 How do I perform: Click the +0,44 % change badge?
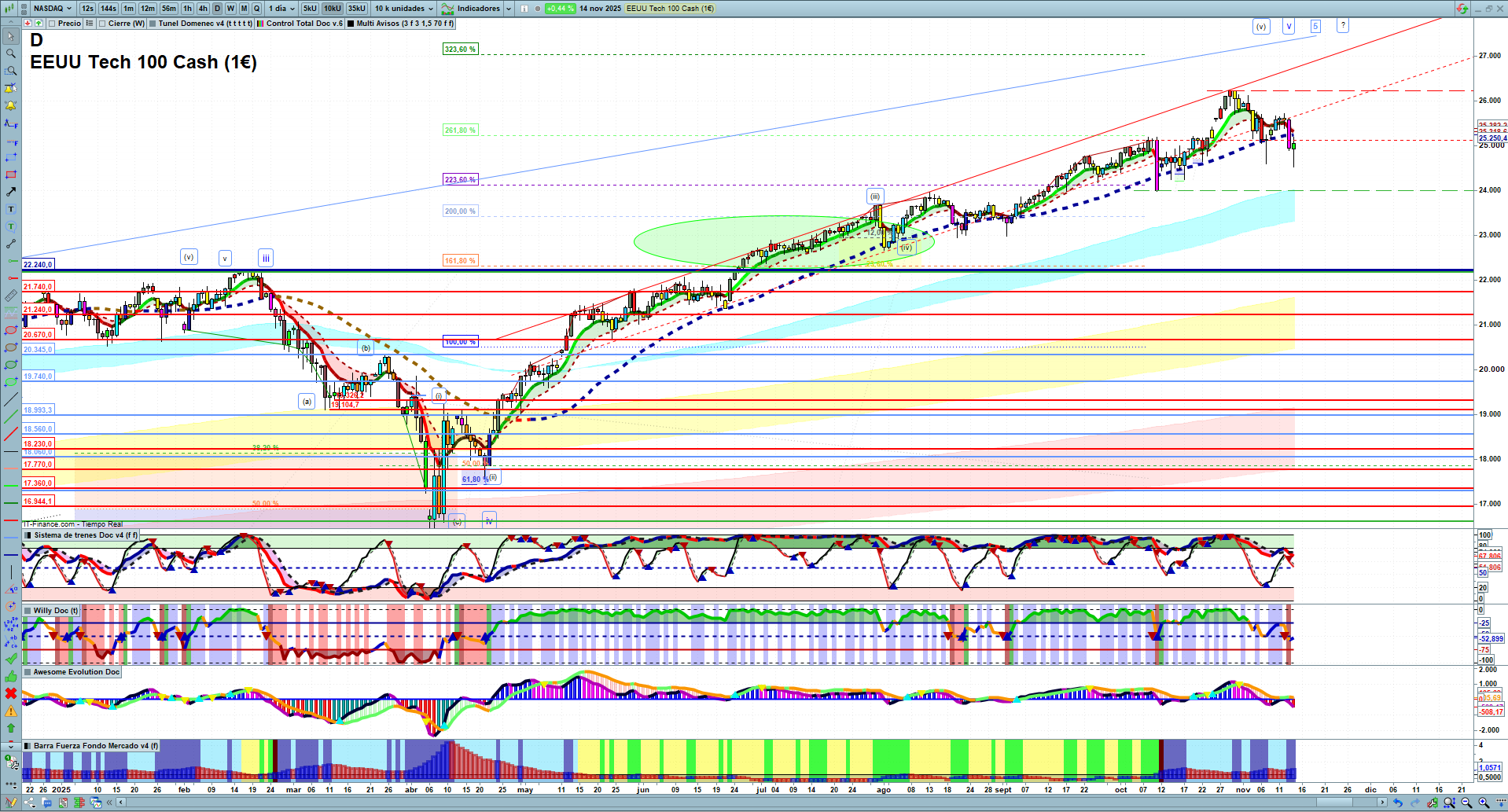pos(560,9)
